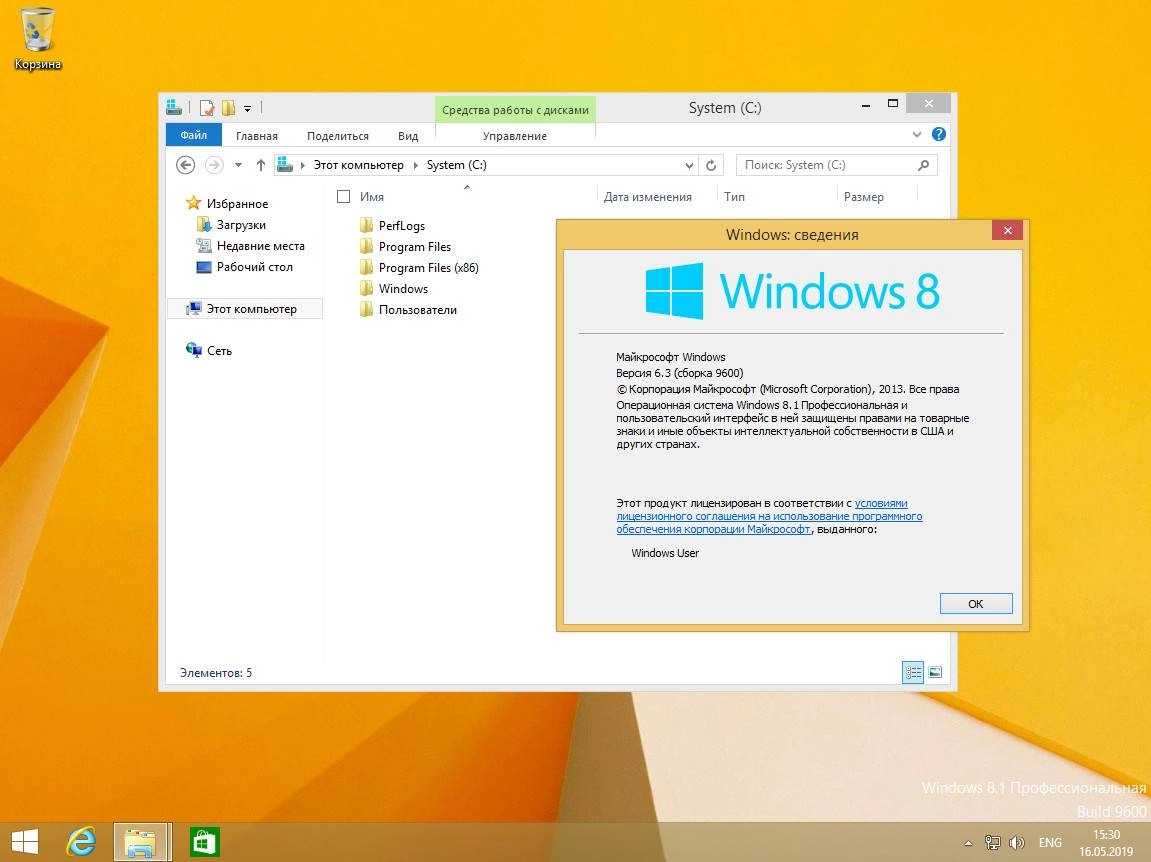
Task: Open Explorer help with the question mark icon
Action: [939, 134]
